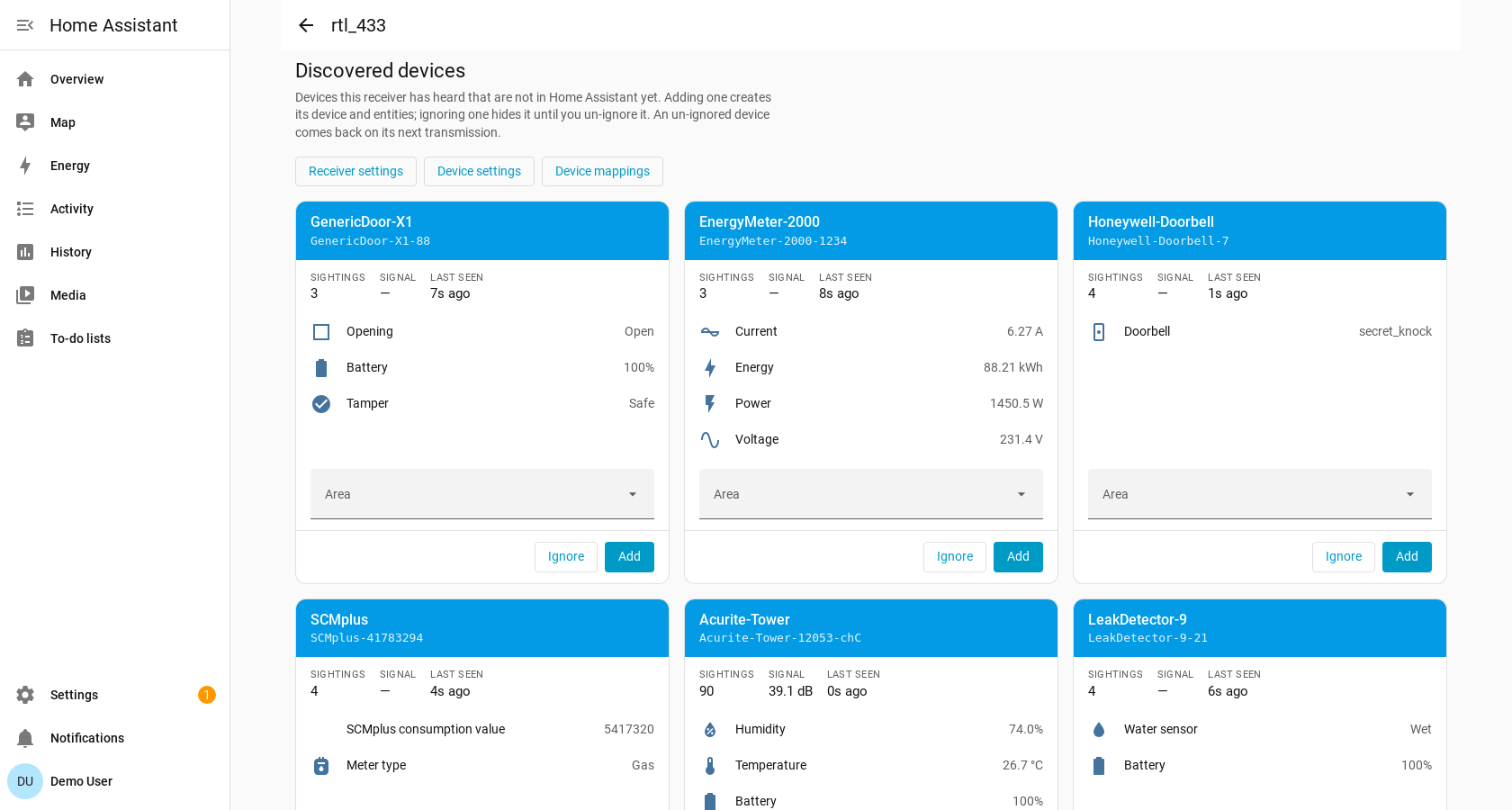Image resolution: width=1512 pixels, height=810 pixels.
Task: Click the Opening square icon on GenericDoor-X1
Action: click(x=321, y=332)
